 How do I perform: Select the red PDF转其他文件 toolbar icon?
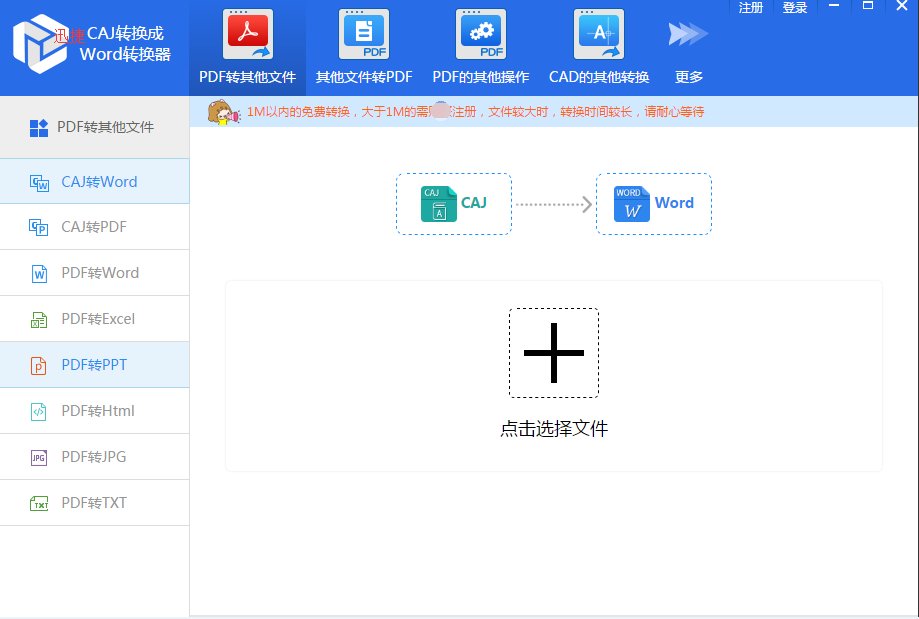247,36
